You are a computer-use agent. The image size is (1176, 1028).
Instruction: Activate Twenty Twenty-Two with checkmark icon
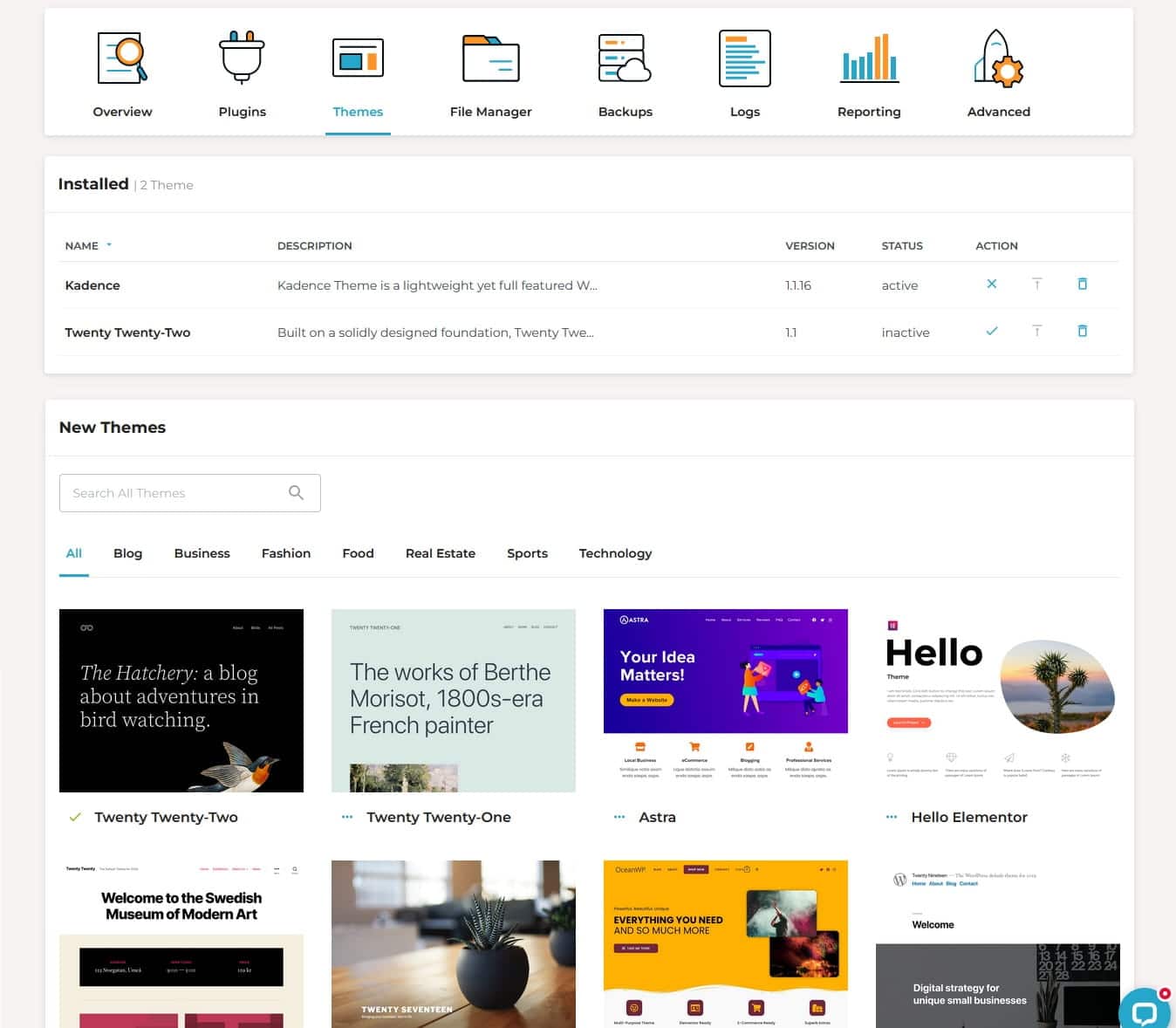pyautogui.click(x=991, y=331)
